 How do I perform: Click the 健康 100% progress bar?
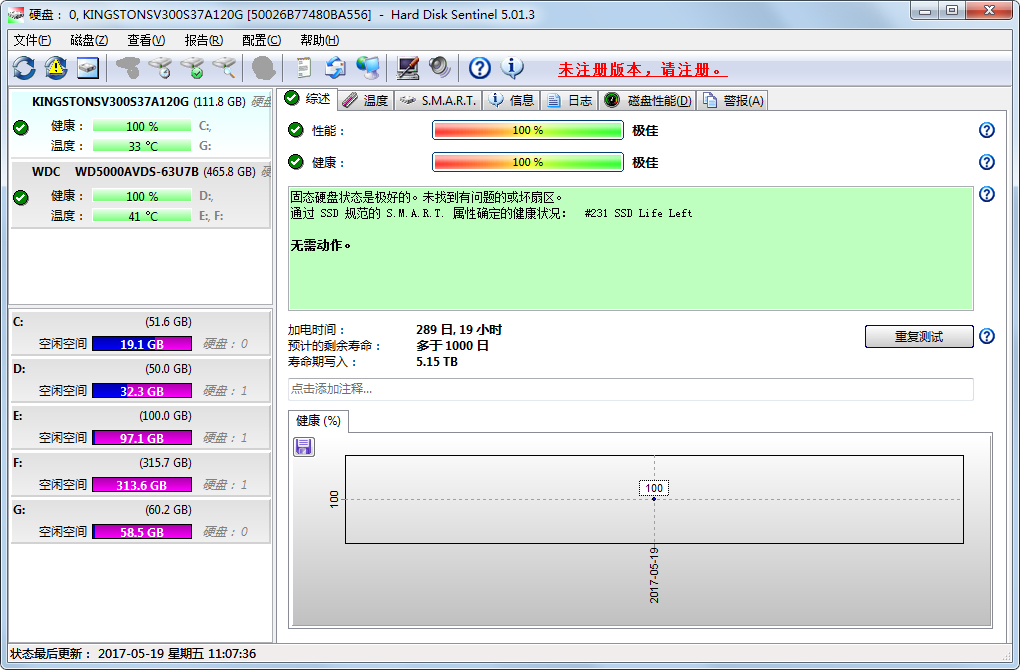click(x=527, y=162)
